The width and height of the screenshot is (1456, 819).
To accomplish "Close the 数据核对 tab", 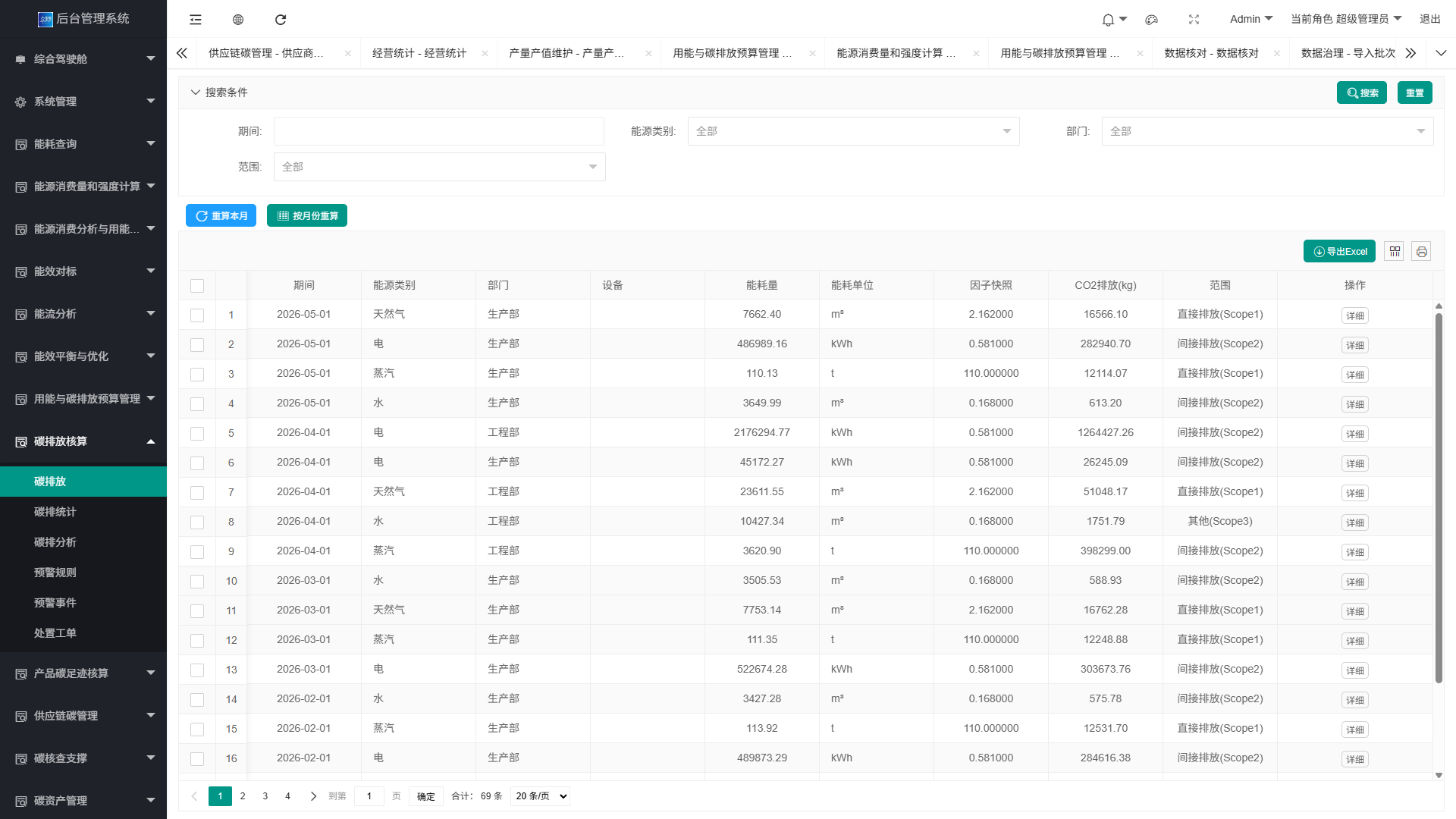I will point(1277,53).
